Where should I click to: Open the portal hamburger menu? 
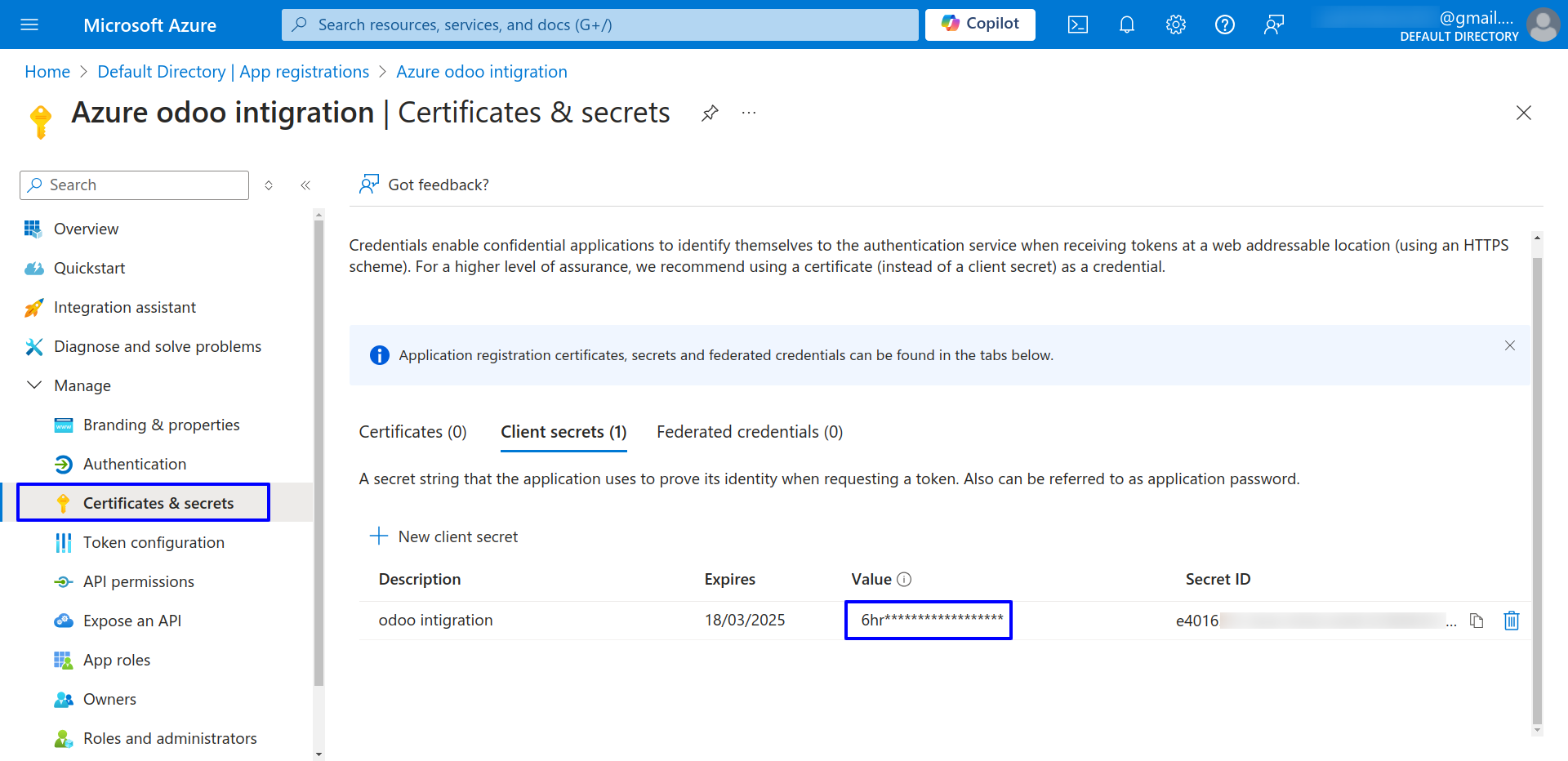[x=29, y=24]
